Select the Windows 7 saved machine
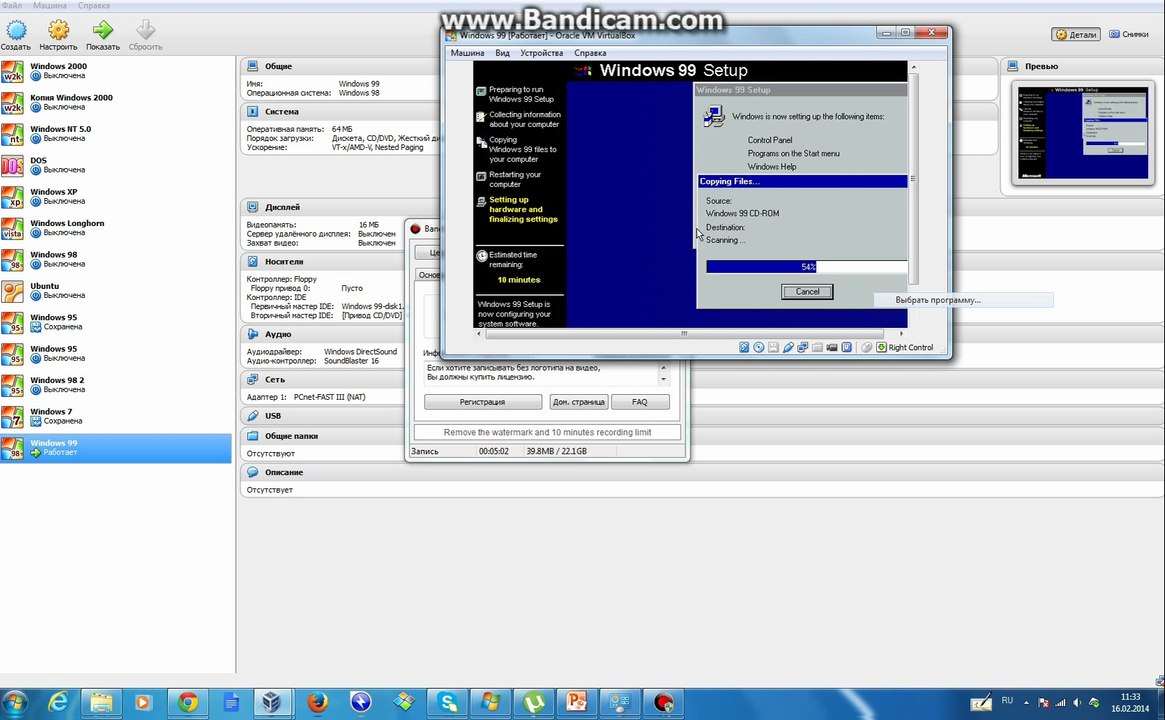 pos(116,416)
